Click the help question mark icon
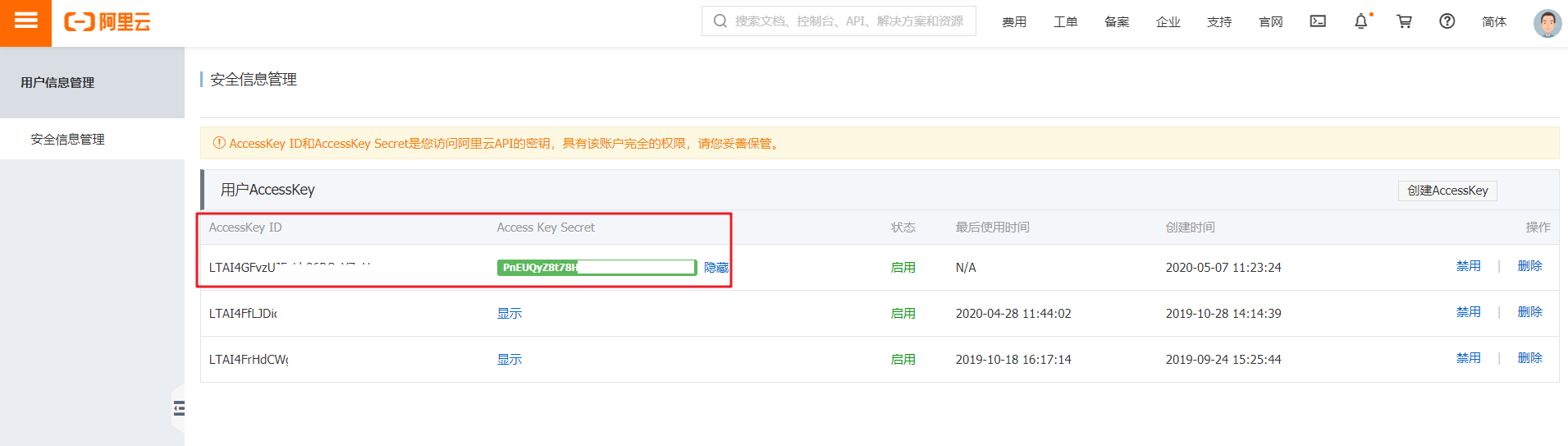Screen dimensions: 1568x446 (1447, 21)
